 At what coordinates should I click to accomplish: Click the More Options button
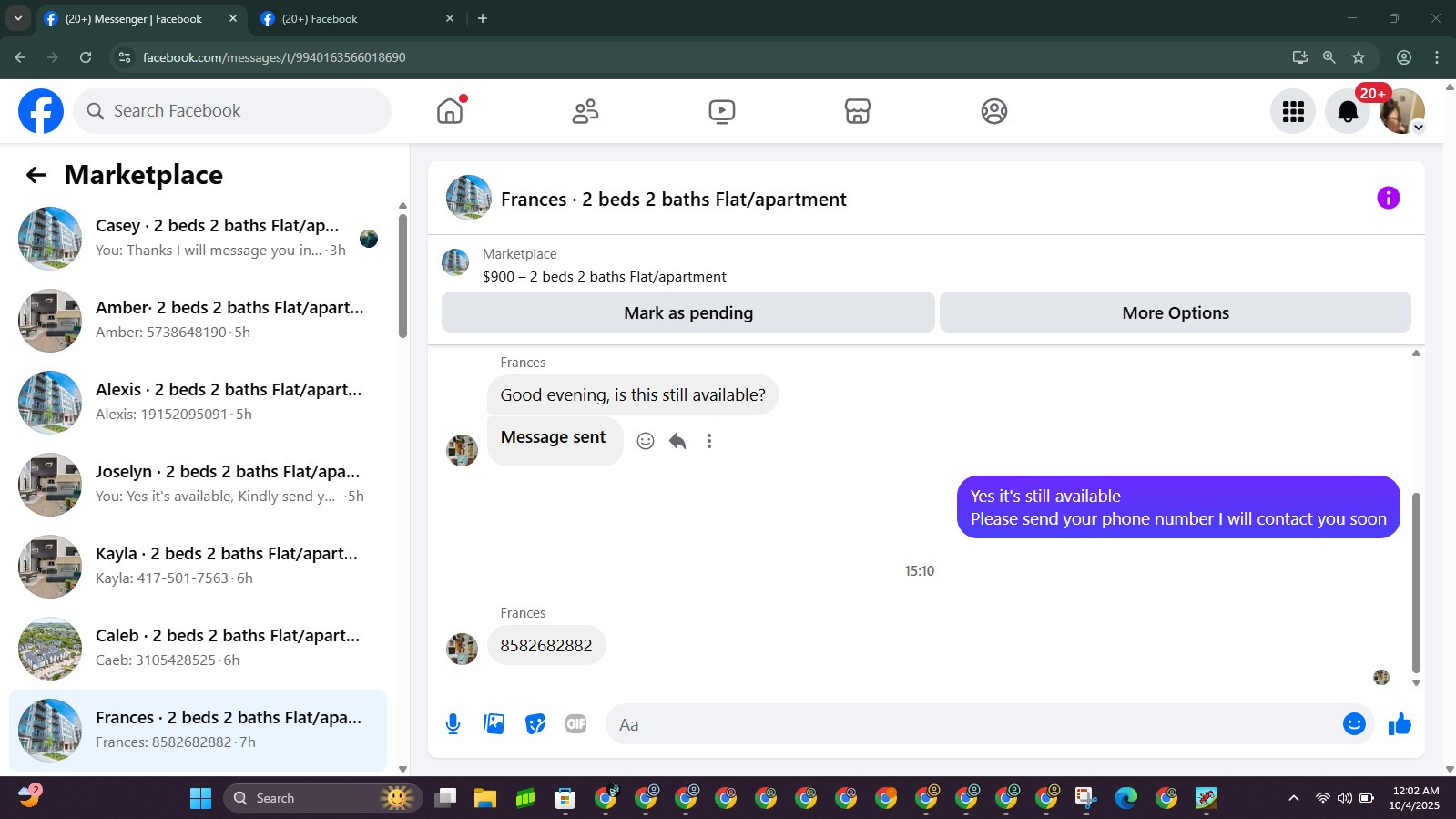coord(1176,312)
